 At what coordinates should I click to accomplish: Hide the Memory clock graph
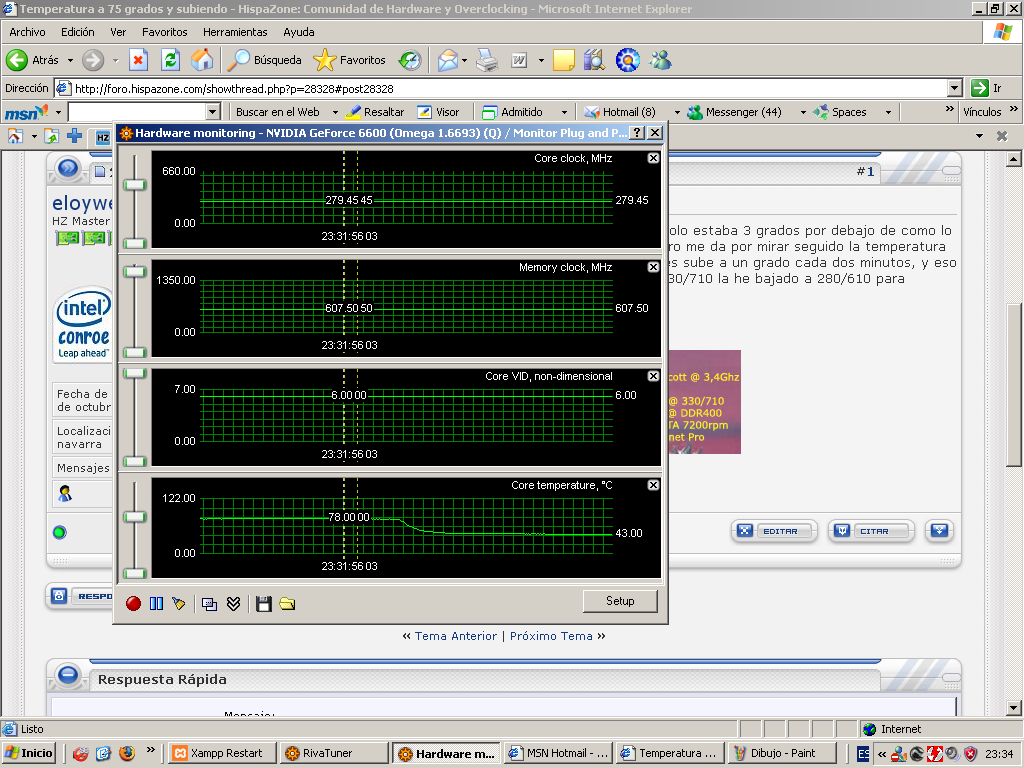point(653,267)
